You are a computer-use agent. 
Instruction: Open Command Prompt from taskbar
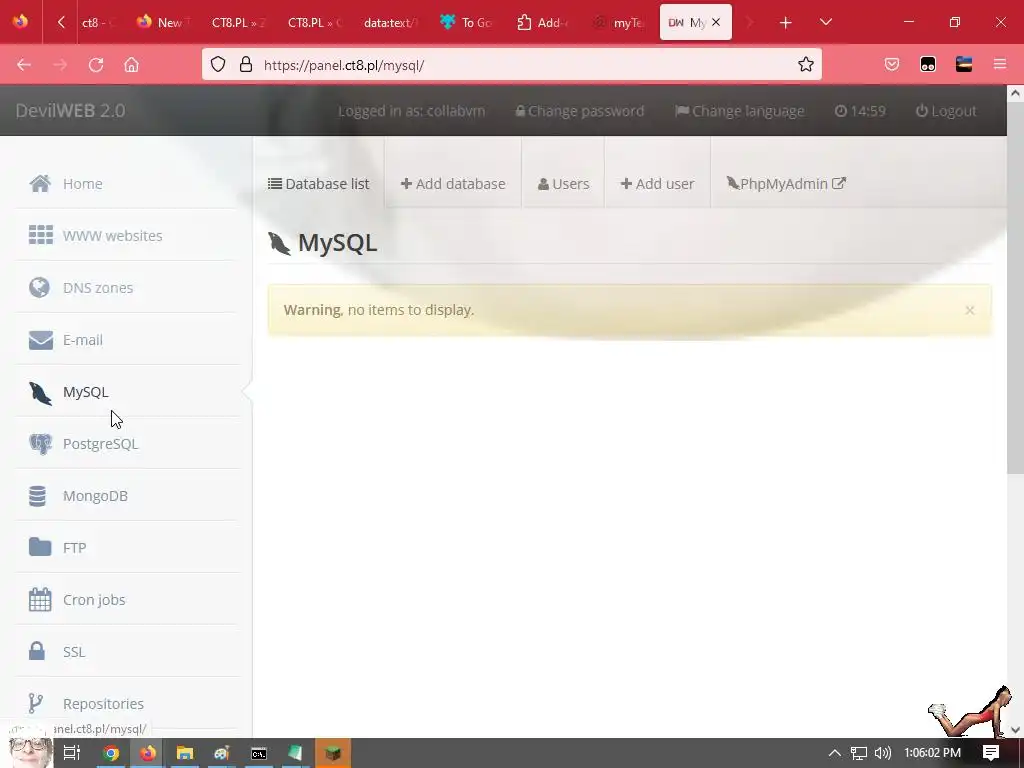tap(259, 753)
